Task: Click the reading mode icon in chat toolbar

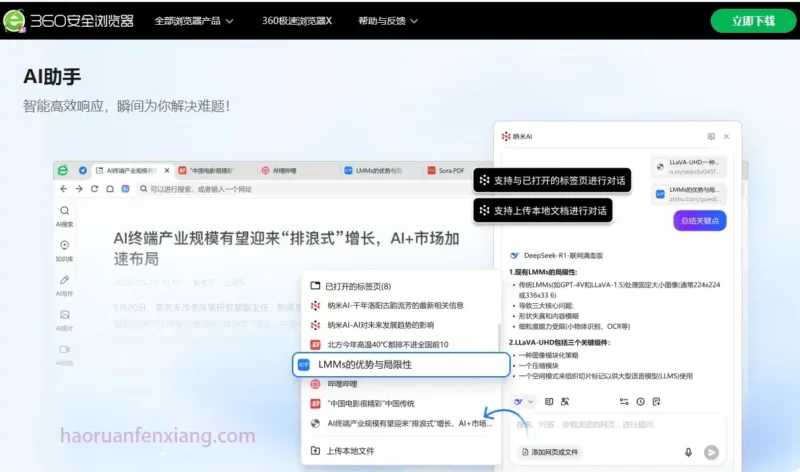Action: (x=549, y=402)
